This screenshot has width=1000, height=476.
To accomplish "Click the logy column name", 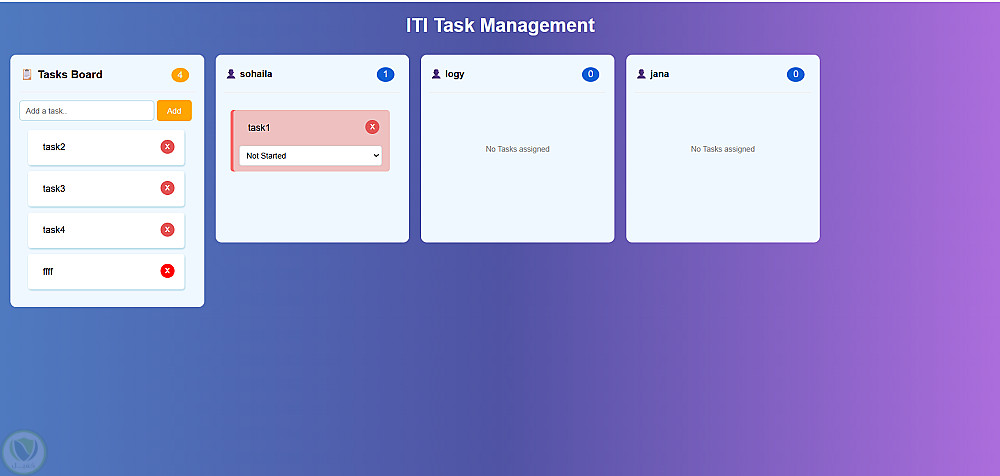I will (455, 74).
